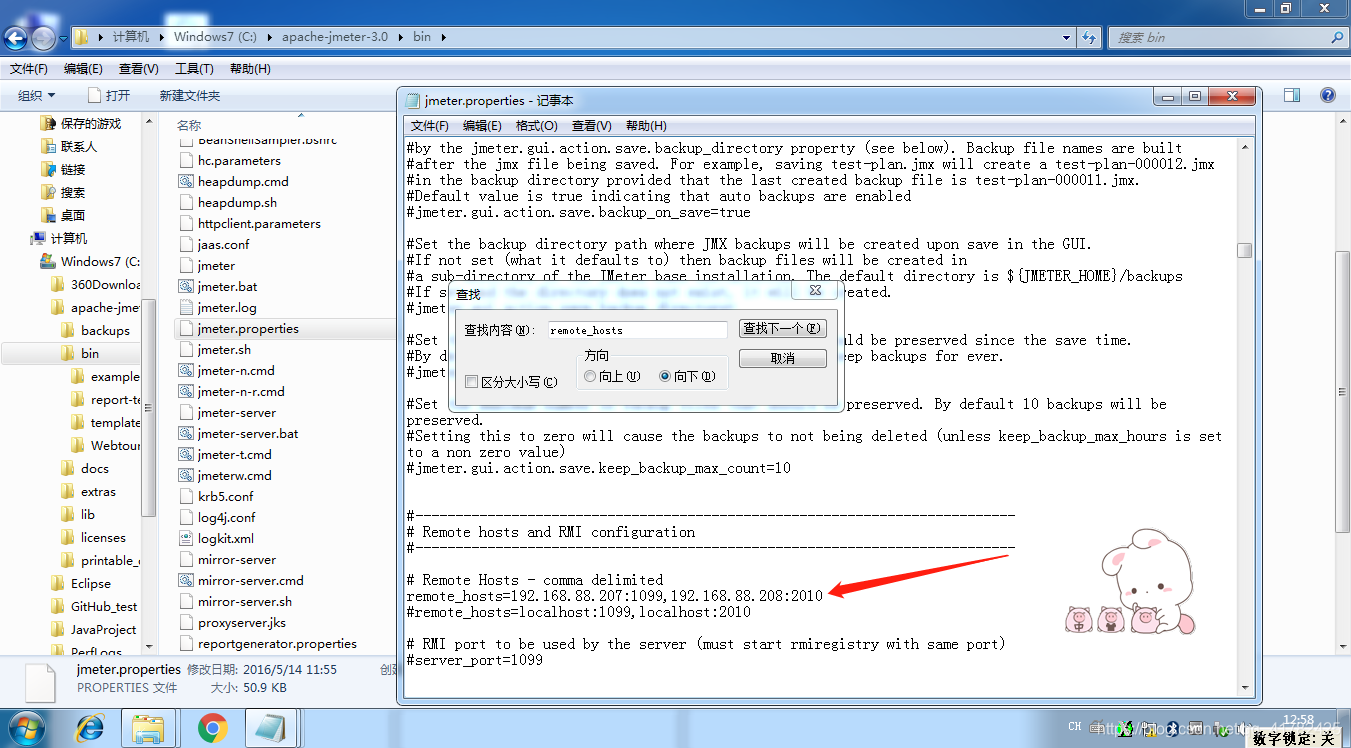The image size is (1351, 748).
Task: Open Notepad's 帮助(H) menu
Action: point(646,126)
